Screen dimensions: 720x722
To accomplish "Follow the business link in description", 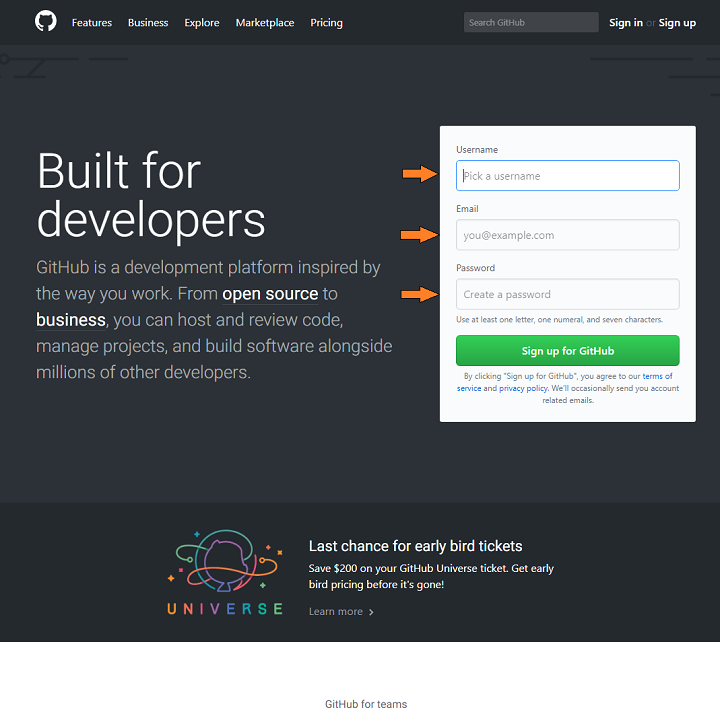I will point(71,320).
